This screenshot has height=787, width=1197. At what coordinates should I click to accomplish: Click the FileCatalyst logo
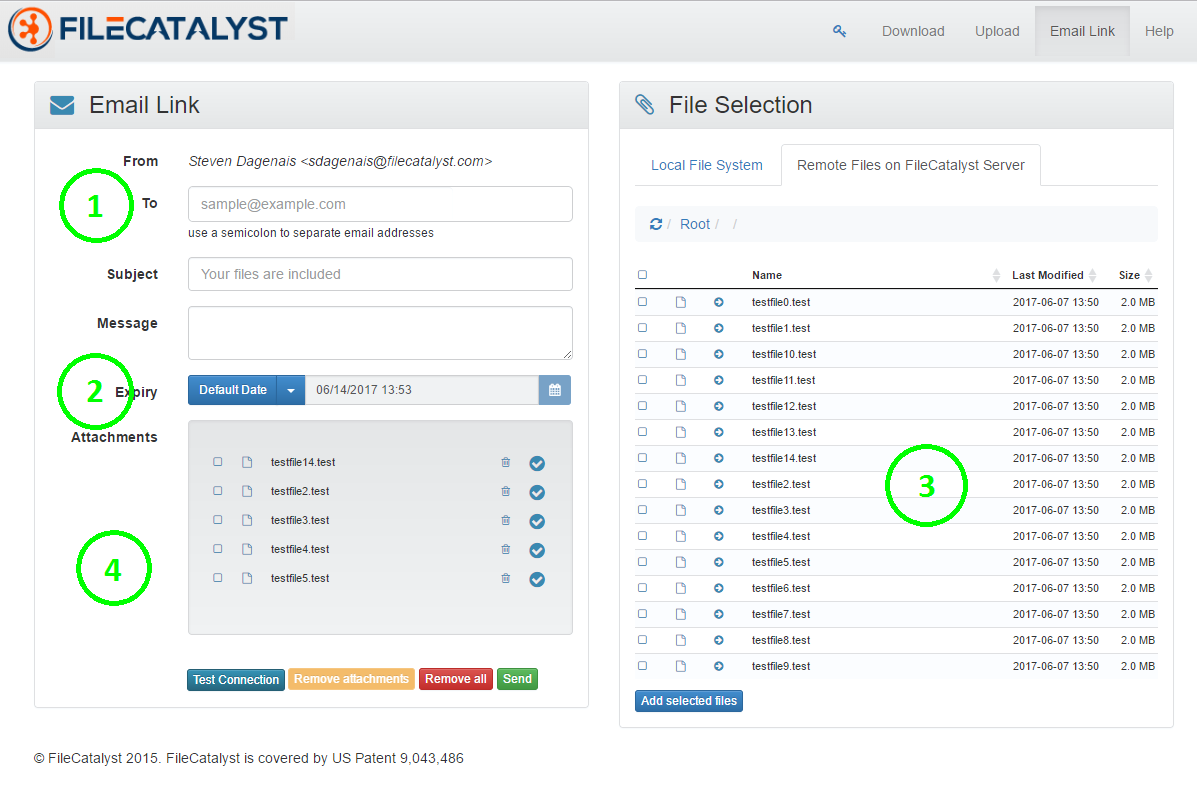148,29
